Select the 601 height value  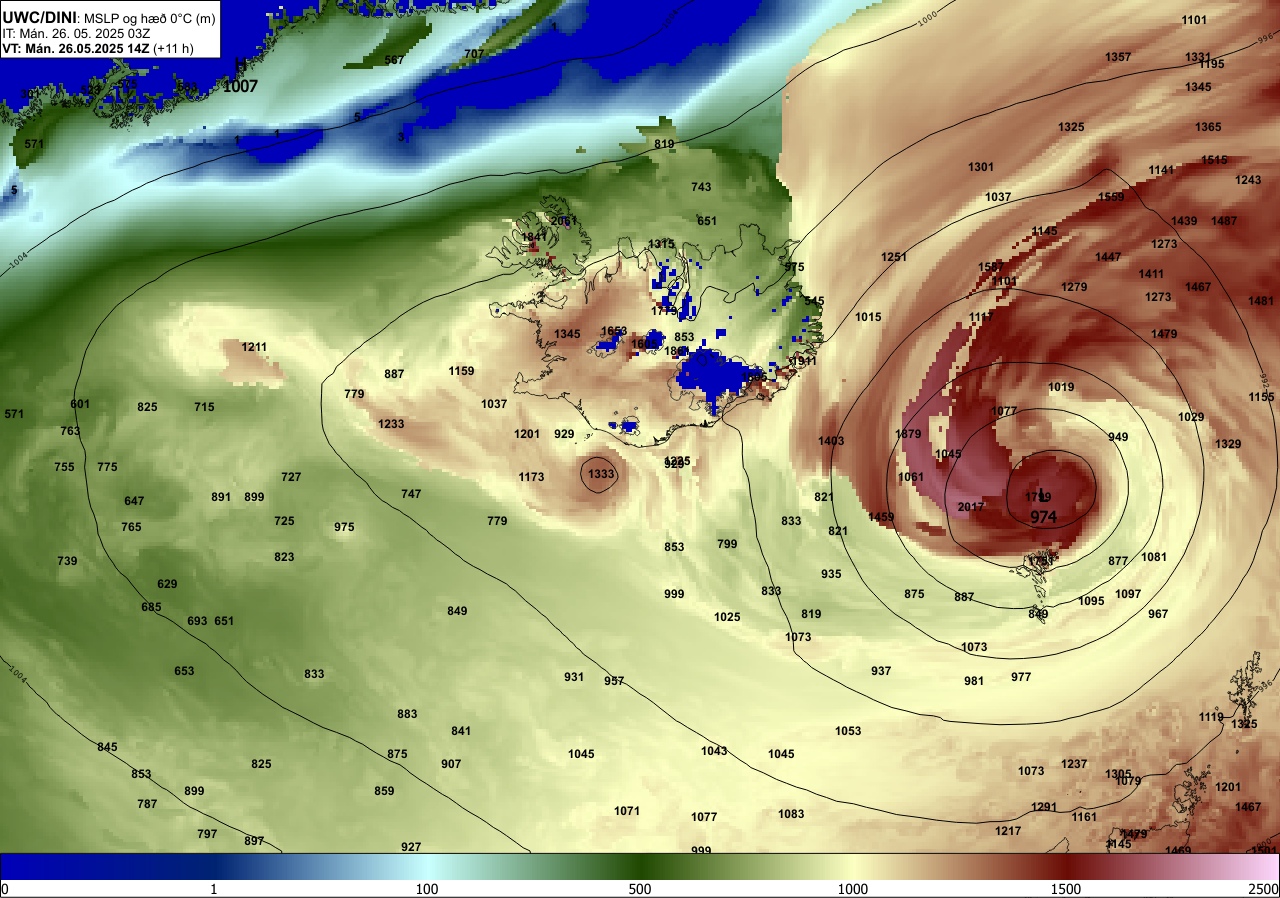pyautogui.click(x=80, y=404)
